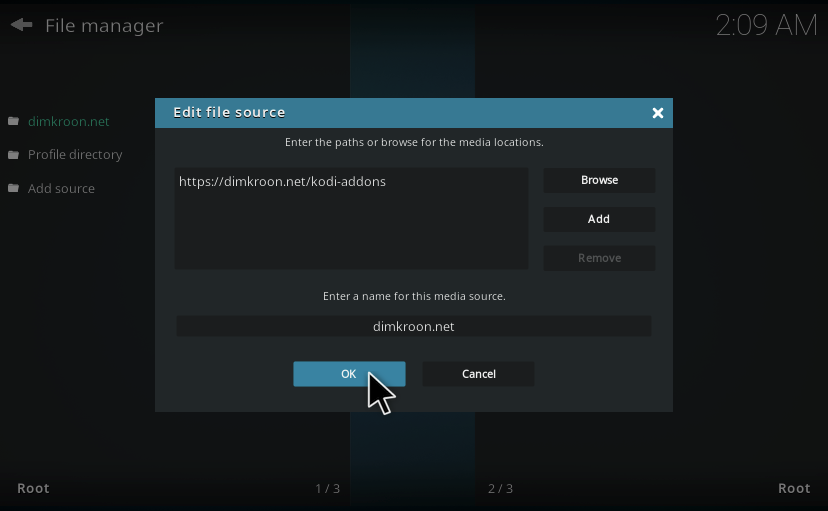Click the File manager heading text
This screenshot has width=828, height=511.
pyautogui.click(x=104, y=25)
